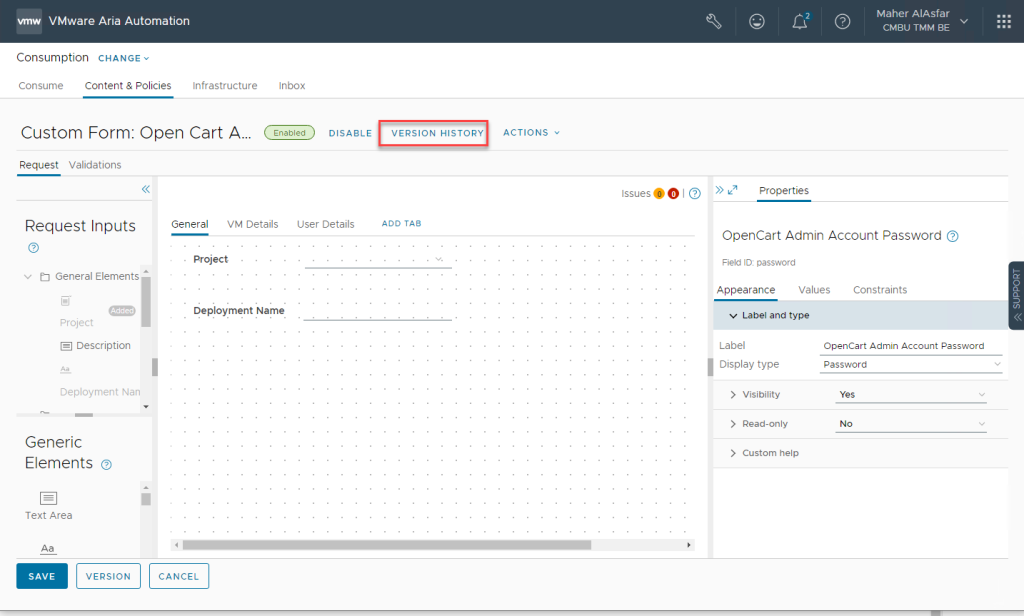This screenshot has height=616, width=1024.
Task: Select the Aa text field element
Action: click(48, 549)
